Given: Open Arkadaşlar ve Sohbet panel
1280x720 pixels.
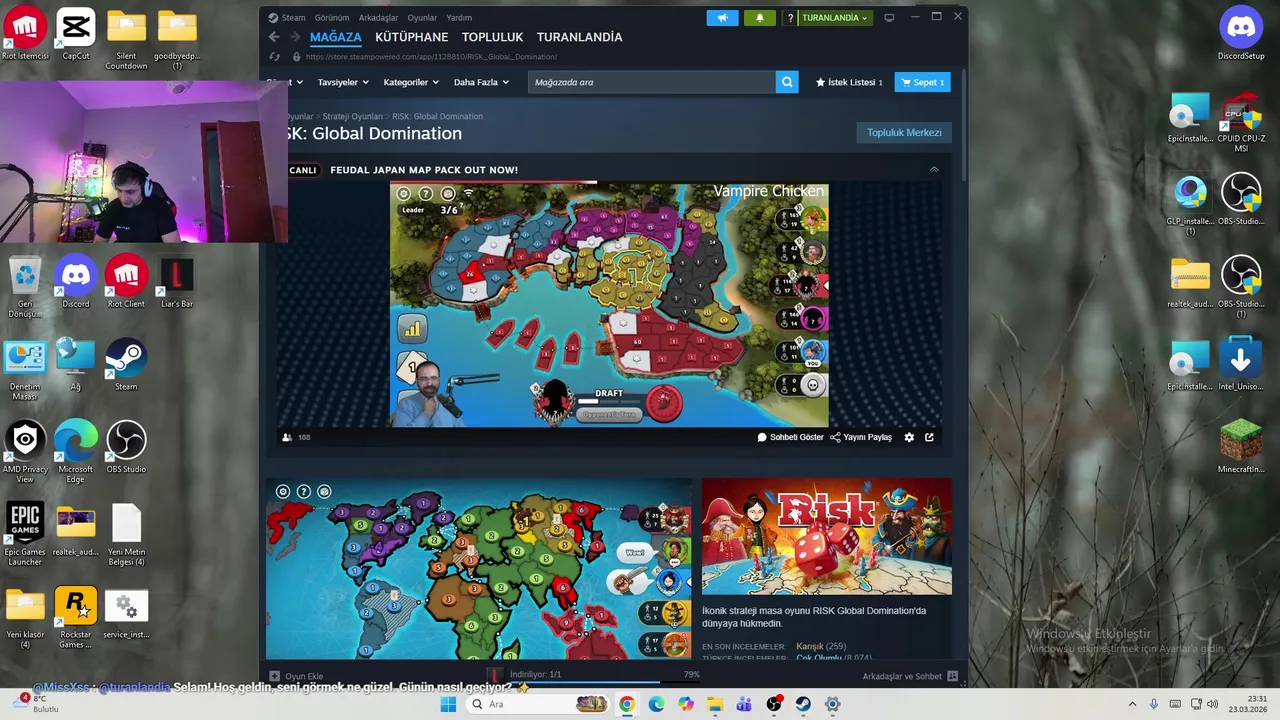Looking at the screenshot, I should click(x=910, y=676).
